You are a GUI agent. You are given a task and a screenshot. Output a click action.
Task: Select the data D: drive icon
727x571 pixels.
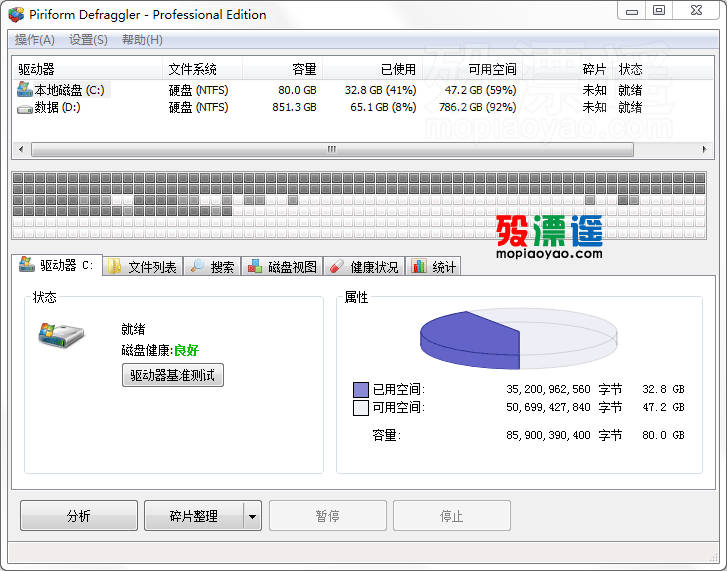point(25,108)
